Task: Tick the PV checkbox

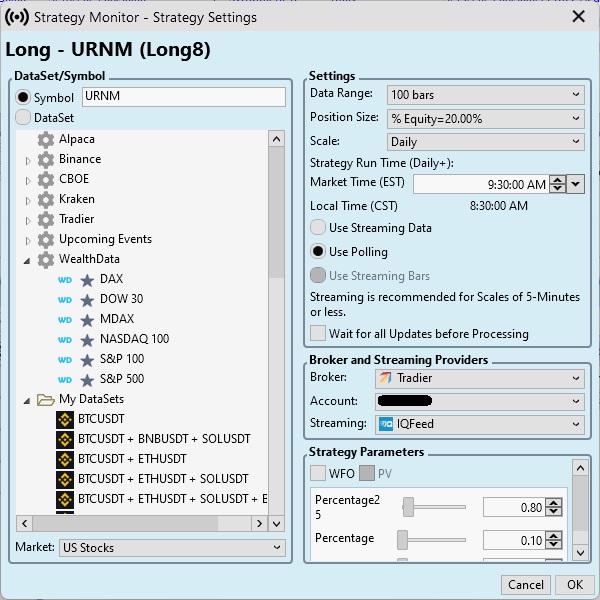Action: click(367, 473)
